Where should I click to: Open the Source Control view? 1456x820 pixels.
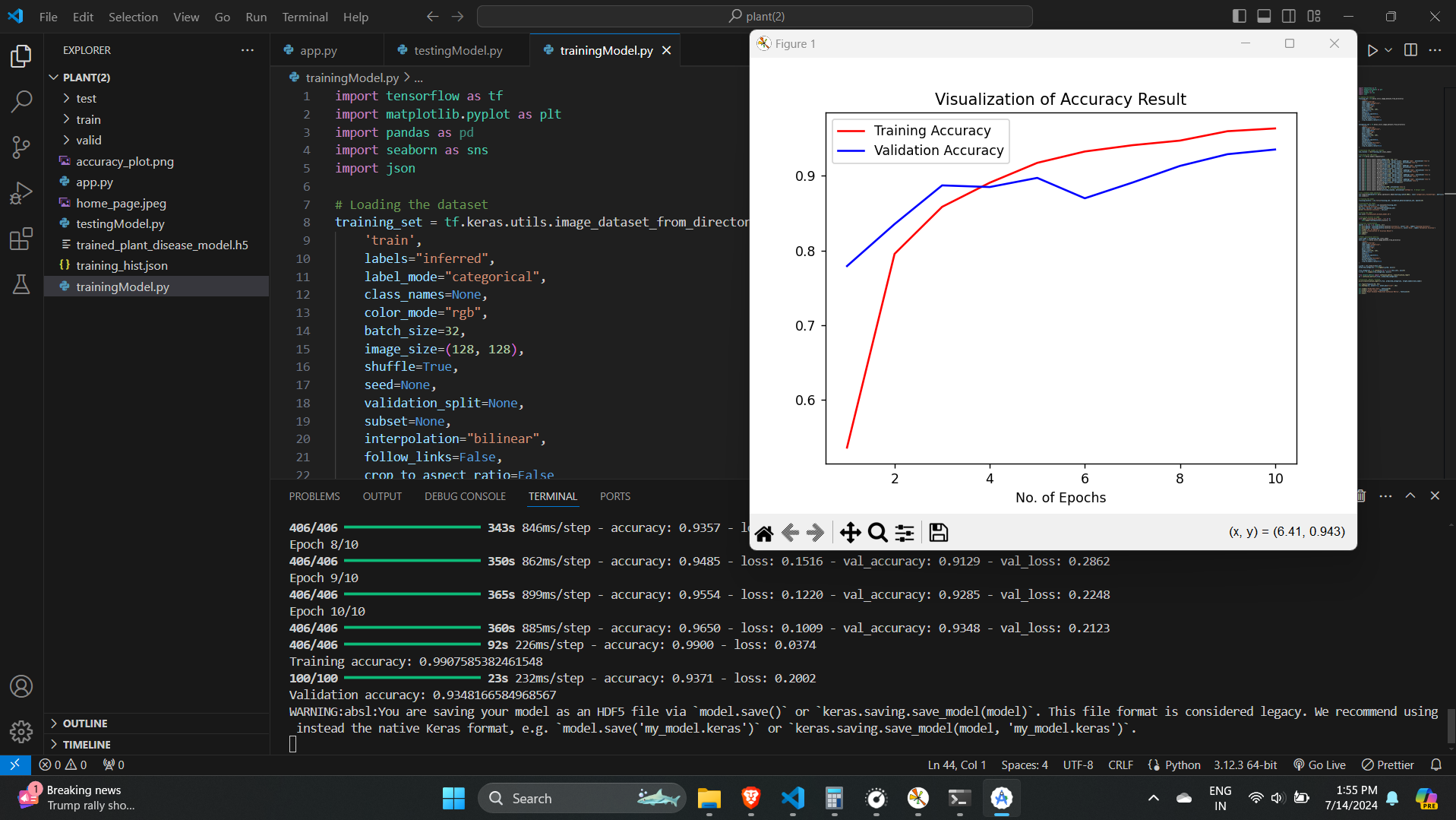point(21,147)
